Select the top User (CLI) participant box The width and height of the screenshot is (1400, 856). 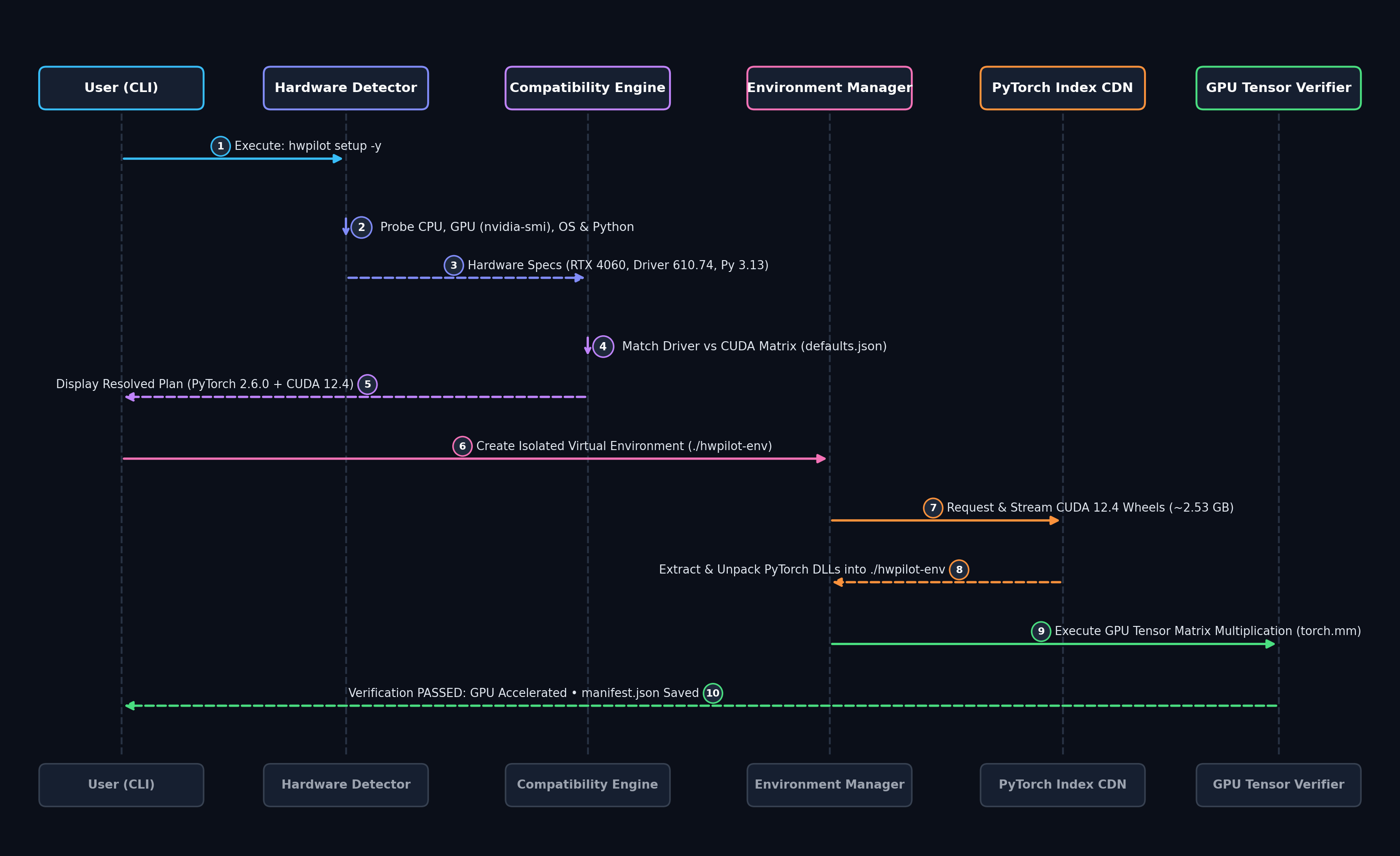[121, 88]
